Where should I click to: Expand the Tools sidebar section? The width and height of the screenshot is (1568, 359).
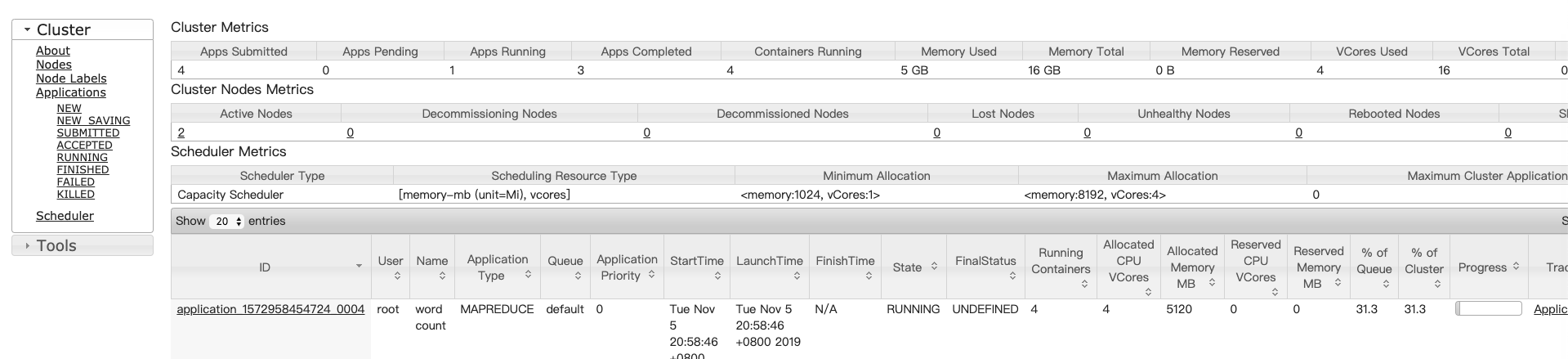coord(28,246)
